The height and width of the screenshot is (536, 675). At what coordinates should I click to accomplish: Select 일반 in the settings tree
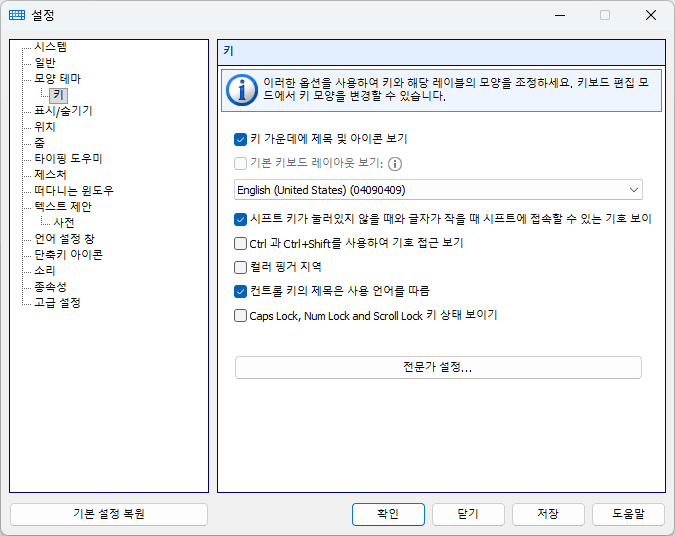tap(45, 63)
